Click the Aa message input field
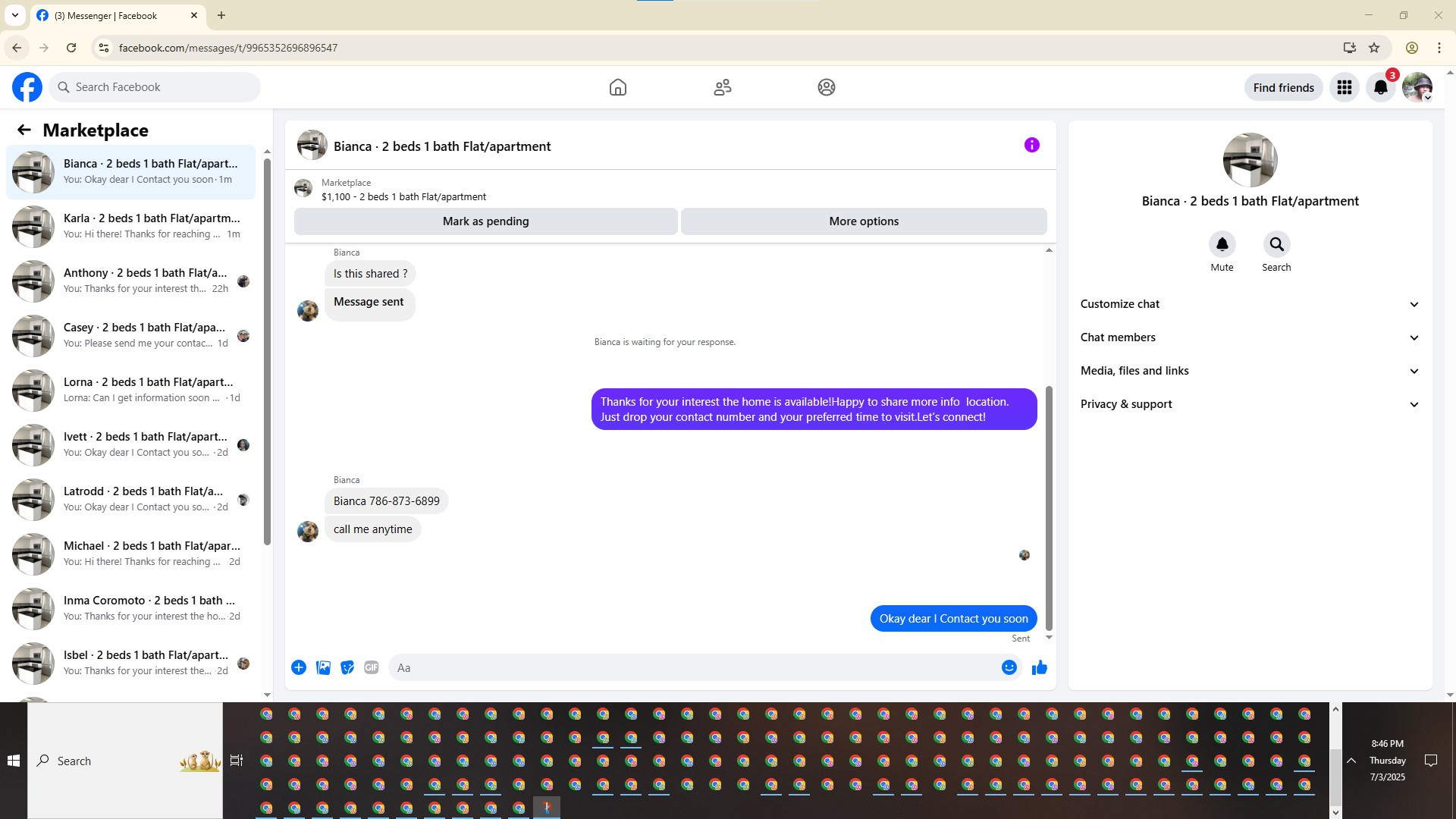 [x=694, y=667]
